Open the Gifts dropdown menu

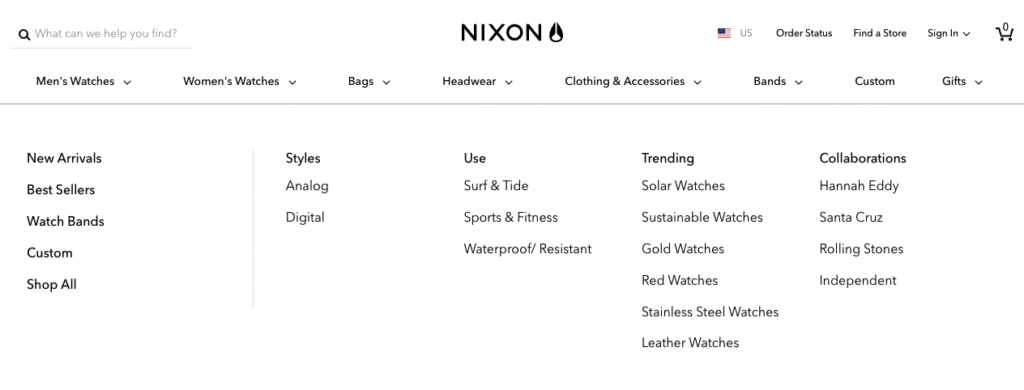pos(962,82)
